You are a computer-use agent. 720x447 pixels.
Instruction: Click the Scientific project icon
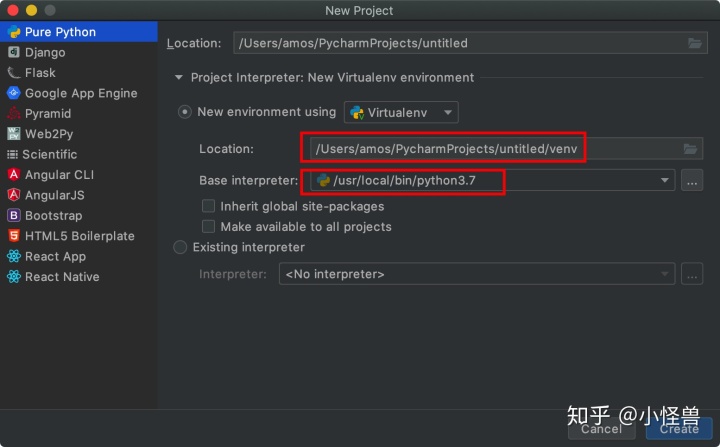click(x=12, y=154)
